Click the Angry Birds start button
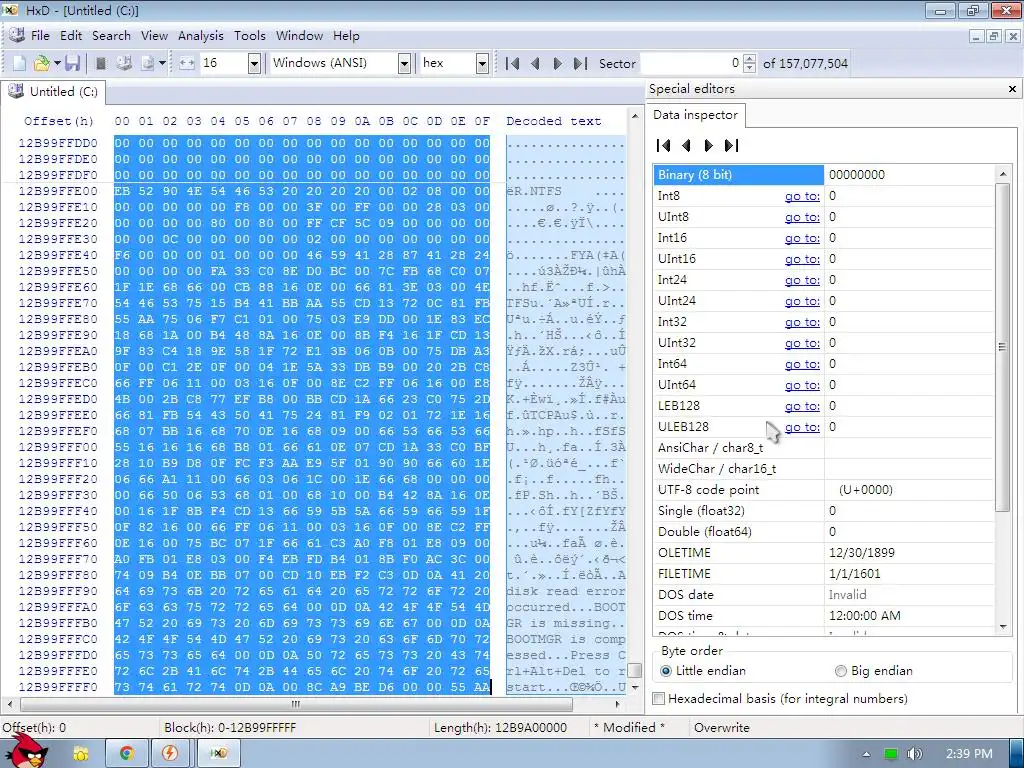Image resolution: width=1024 pixels, height=768 pixels. 27,751
